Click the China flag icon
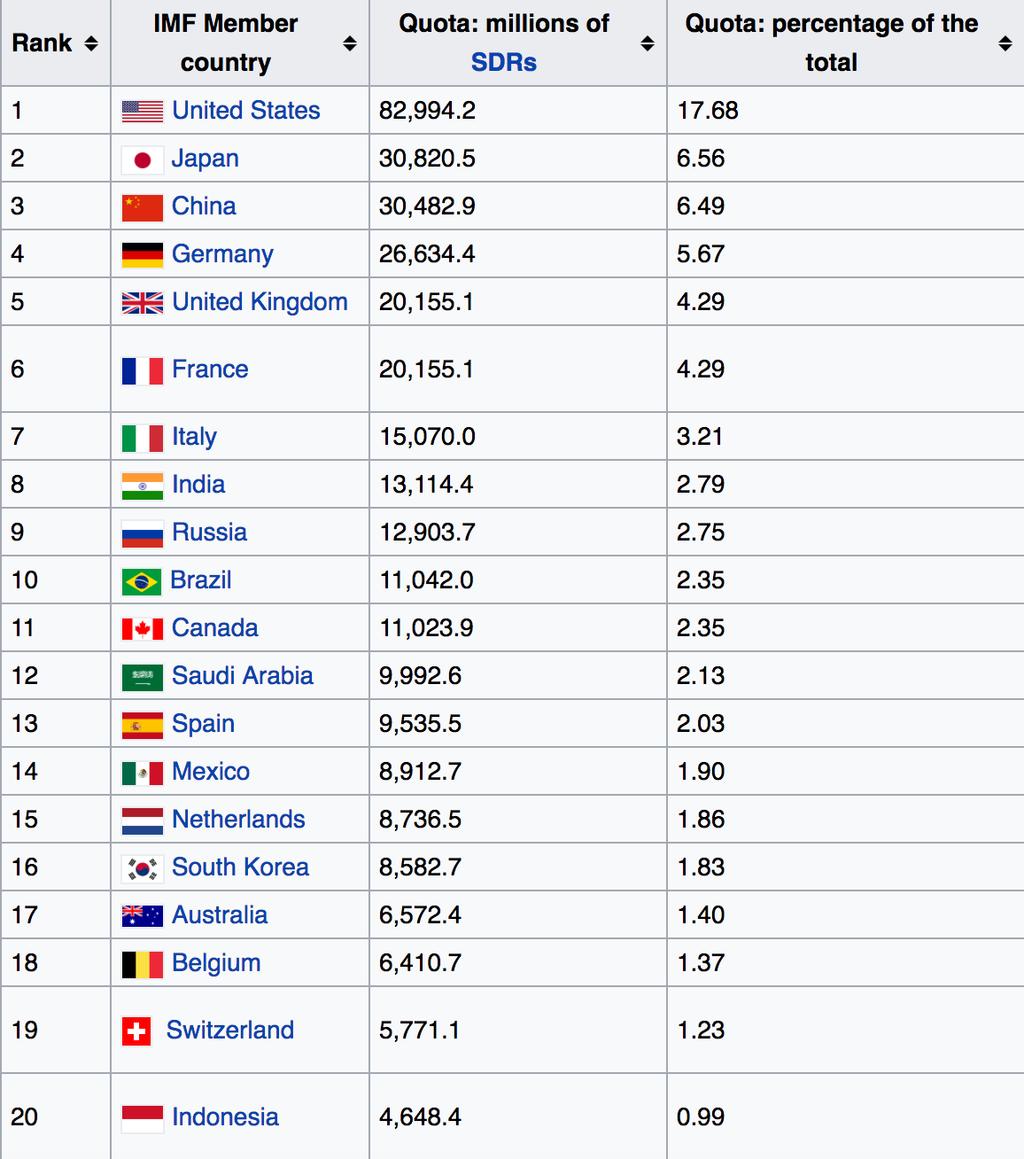The width and height of the screenshot is (1024, 1159). [142, 208]
